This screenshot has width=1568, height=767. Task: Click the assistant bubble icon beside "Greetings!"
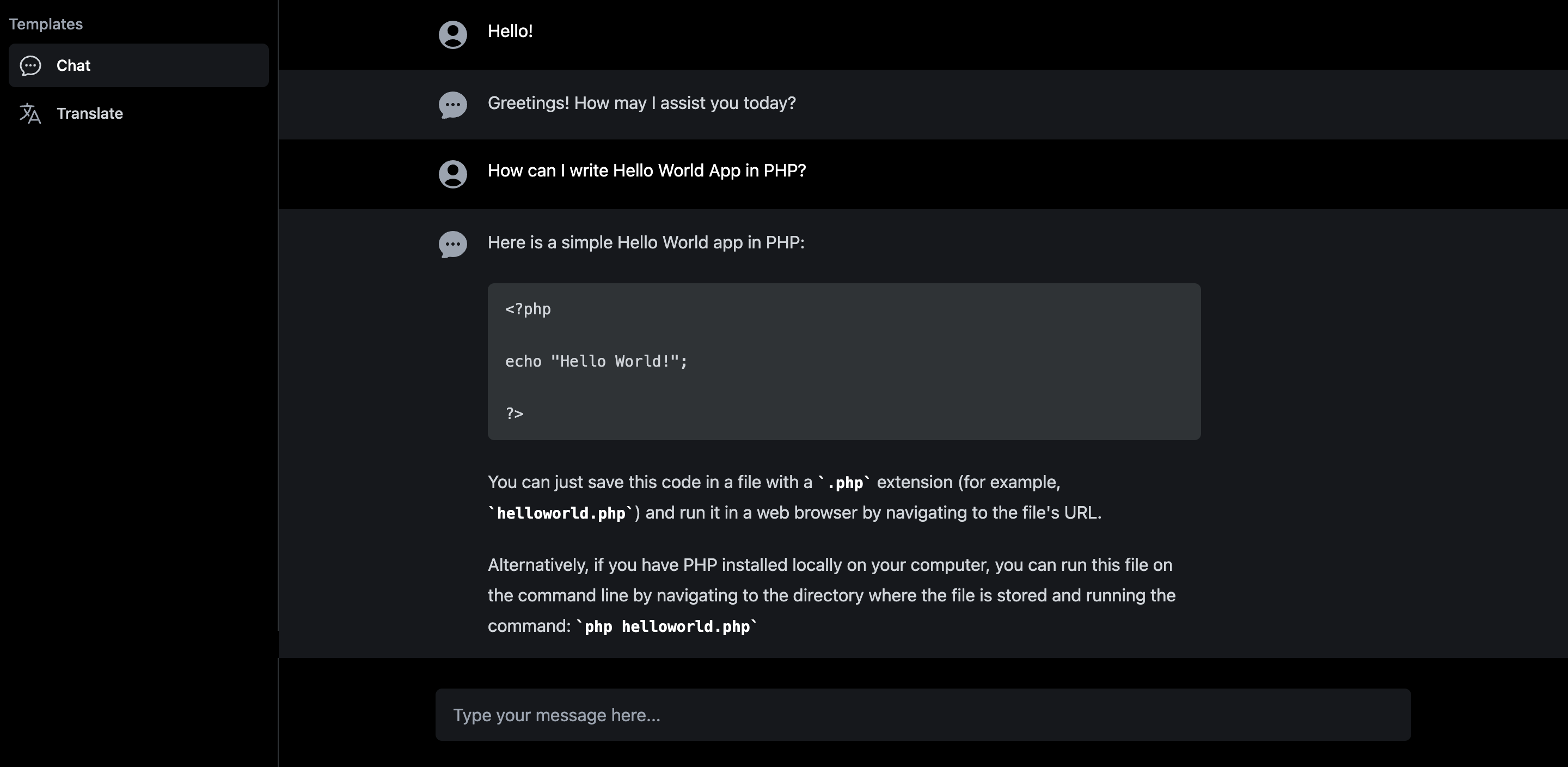pos(453,105)
